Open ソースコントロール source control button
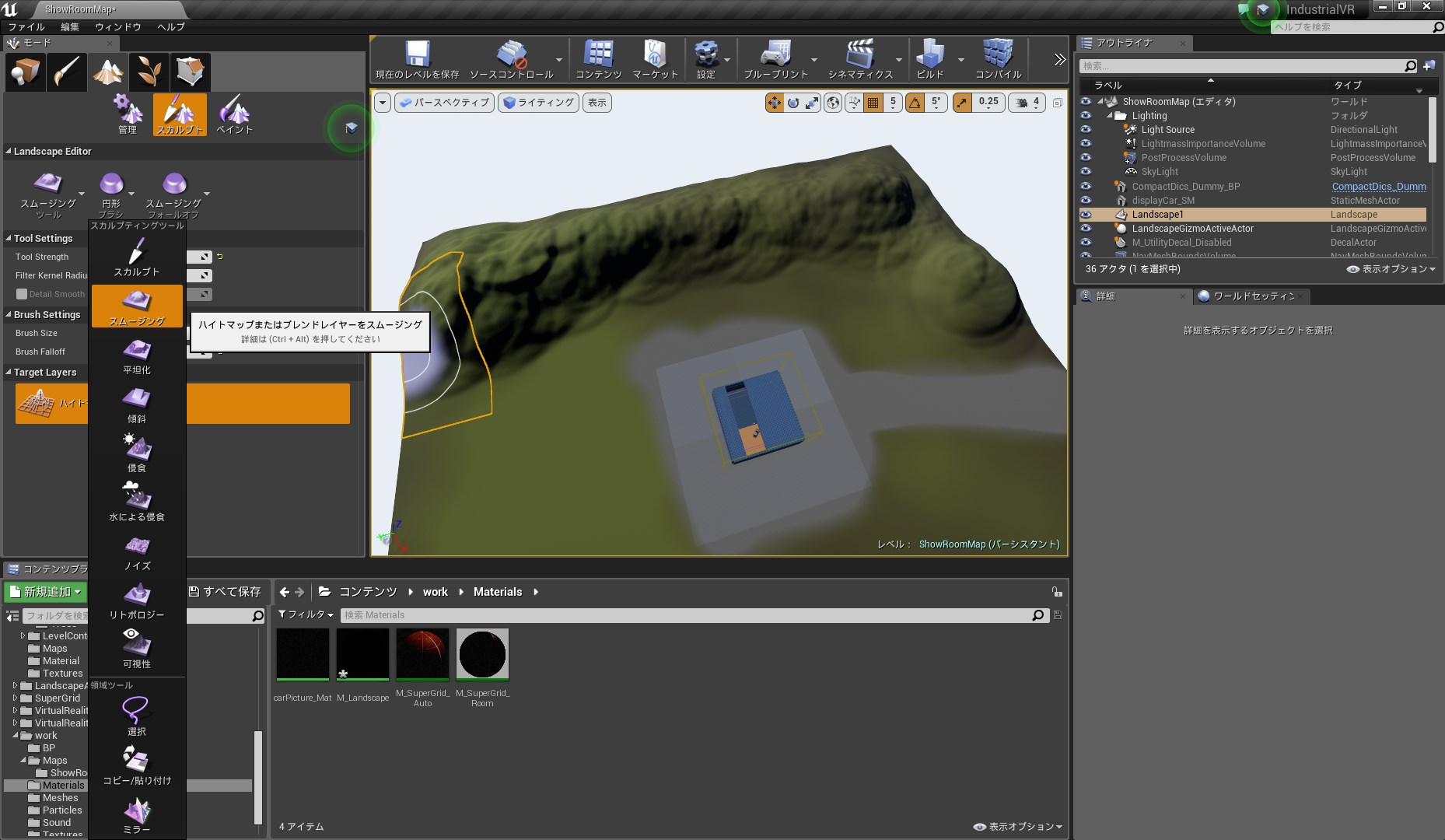 (512, 59)
